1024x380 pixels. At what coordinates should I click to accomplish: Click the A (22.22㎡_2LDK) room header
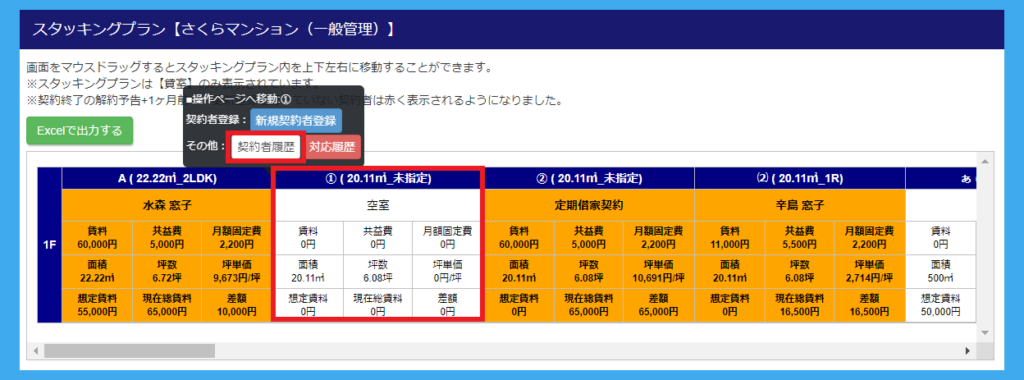(x=166, y=178)
